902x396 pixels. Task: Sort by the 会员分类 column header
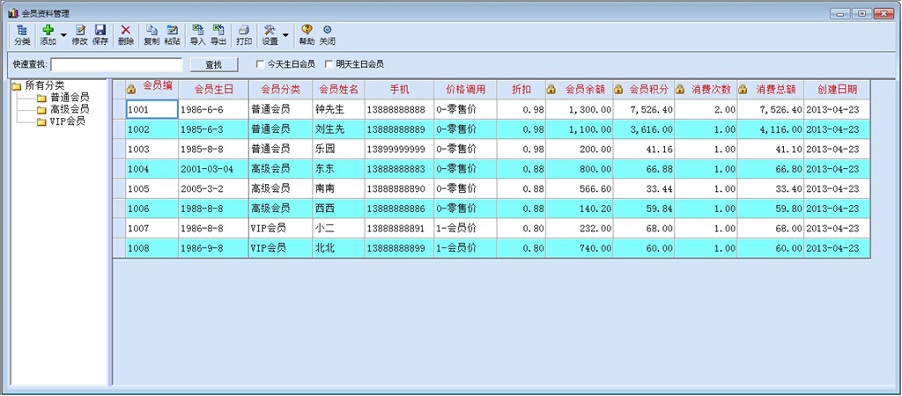[281, 90]
